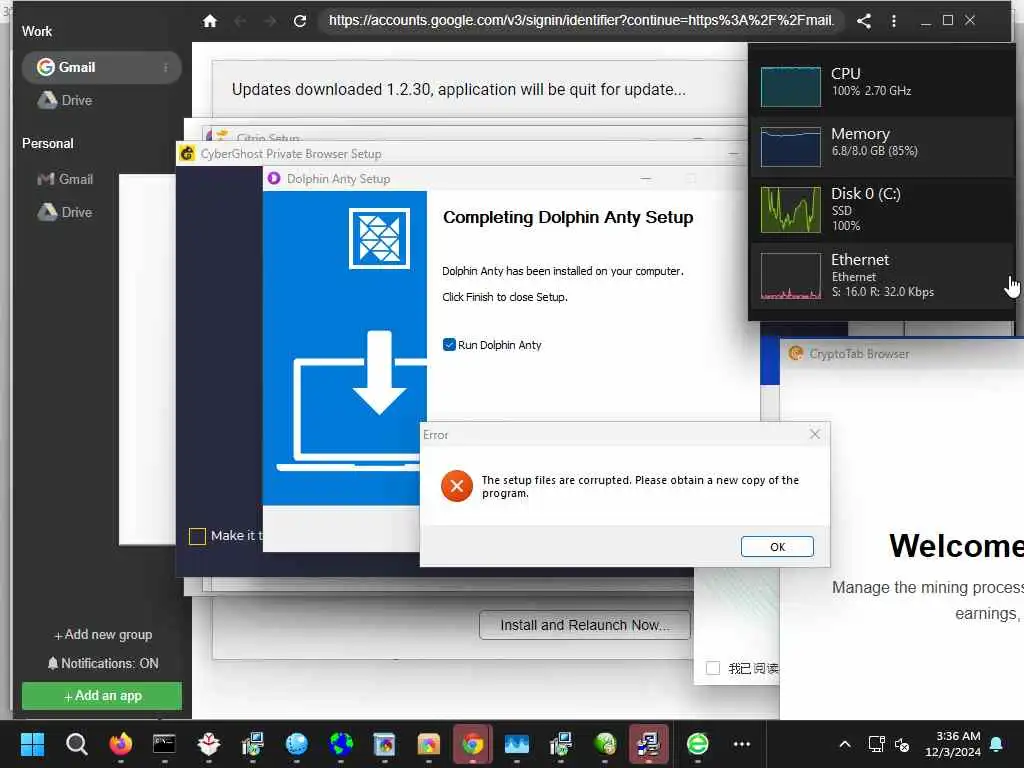Click the accounts.google.com address bar
The image size is (1024, 768).
tap(581, 21)
